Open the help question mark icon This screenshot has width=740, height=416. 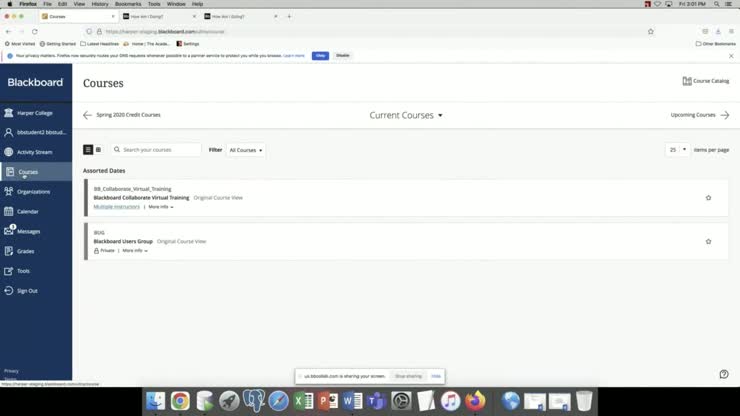pyautogui.click(x=724, y=374)
